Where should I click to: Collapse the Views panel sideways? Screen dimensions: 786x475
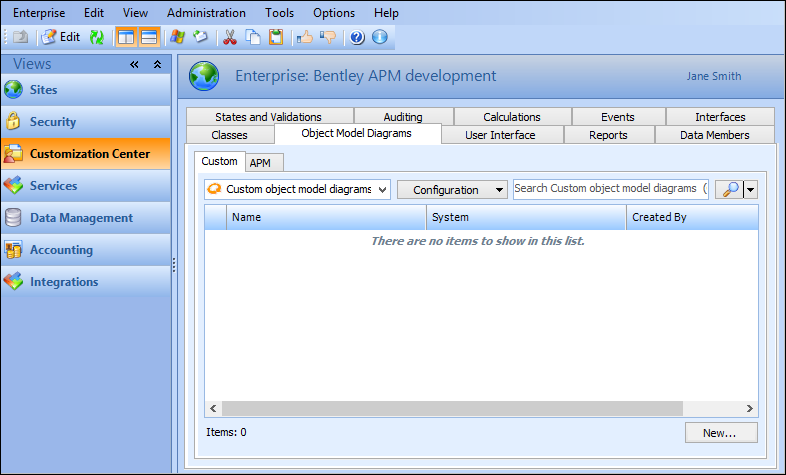135,64
